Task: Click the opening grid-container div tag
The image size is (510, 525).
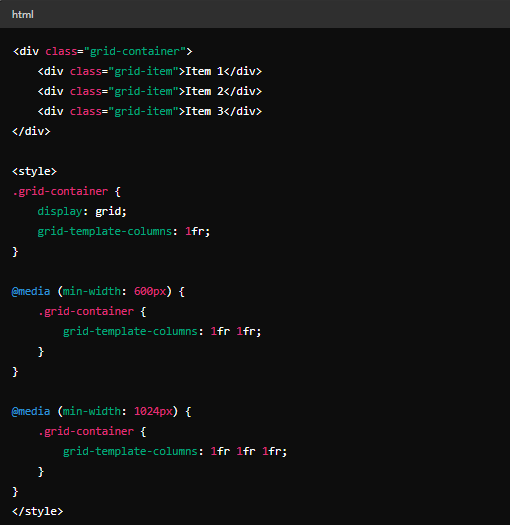Action: coord(102,51)
